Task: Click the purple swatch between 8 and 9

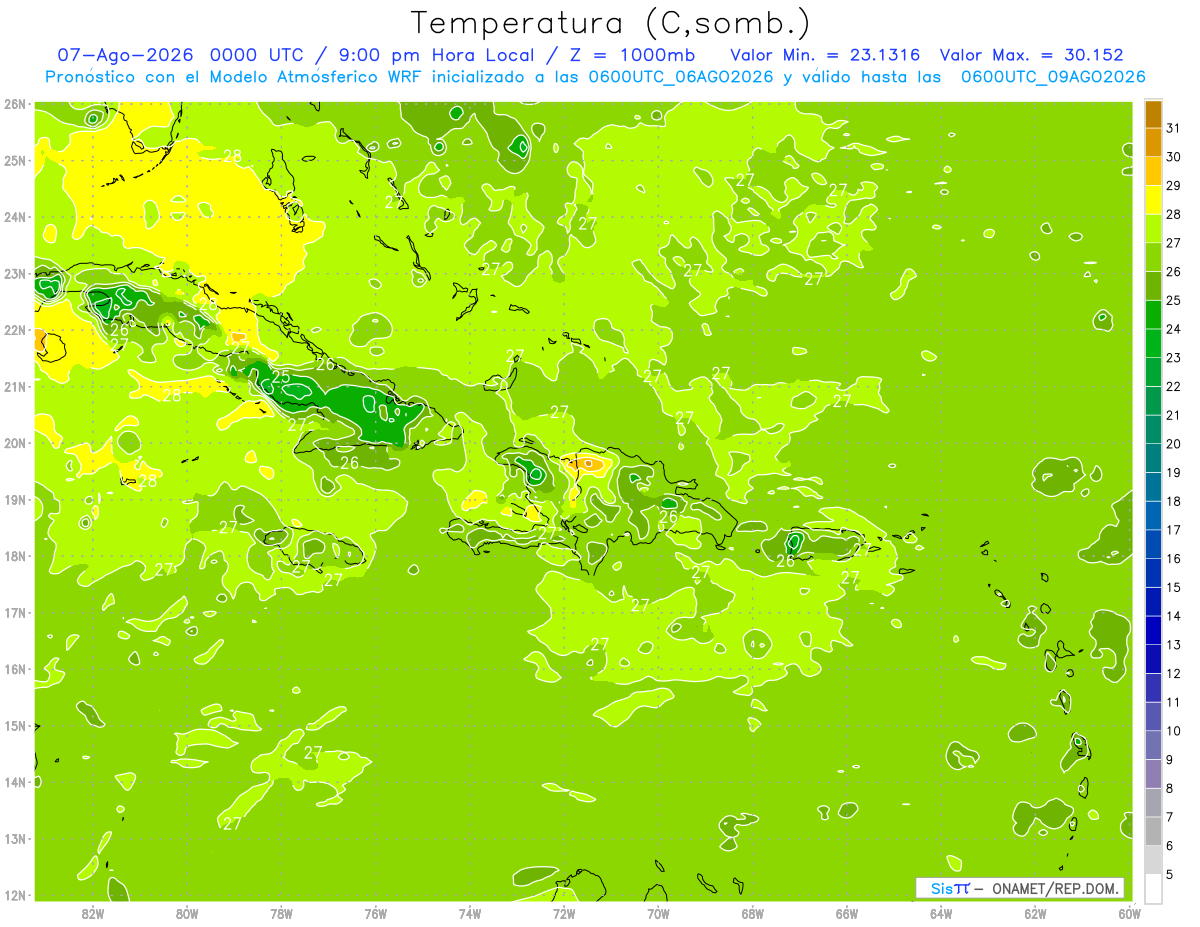Action: pyautogui.click(x=1153, y=774)
